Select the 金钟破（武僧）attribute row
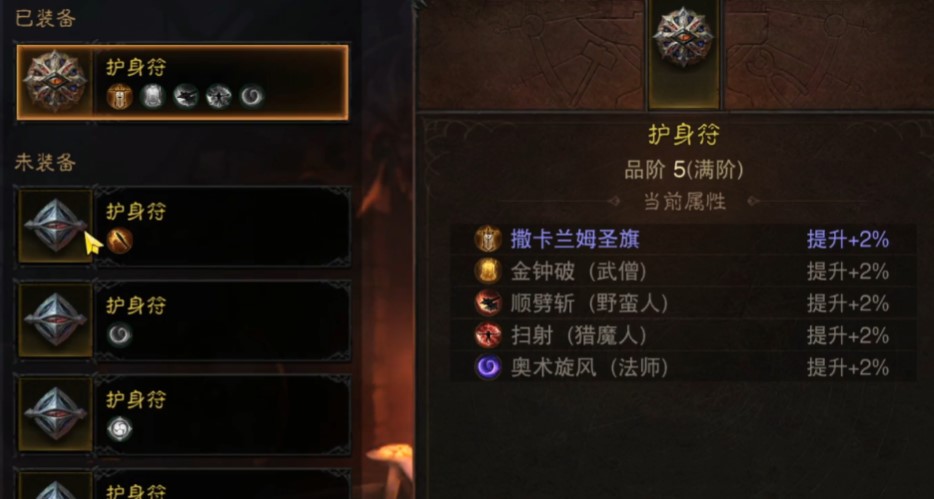The image size is (934, 499). pos(683,272)
